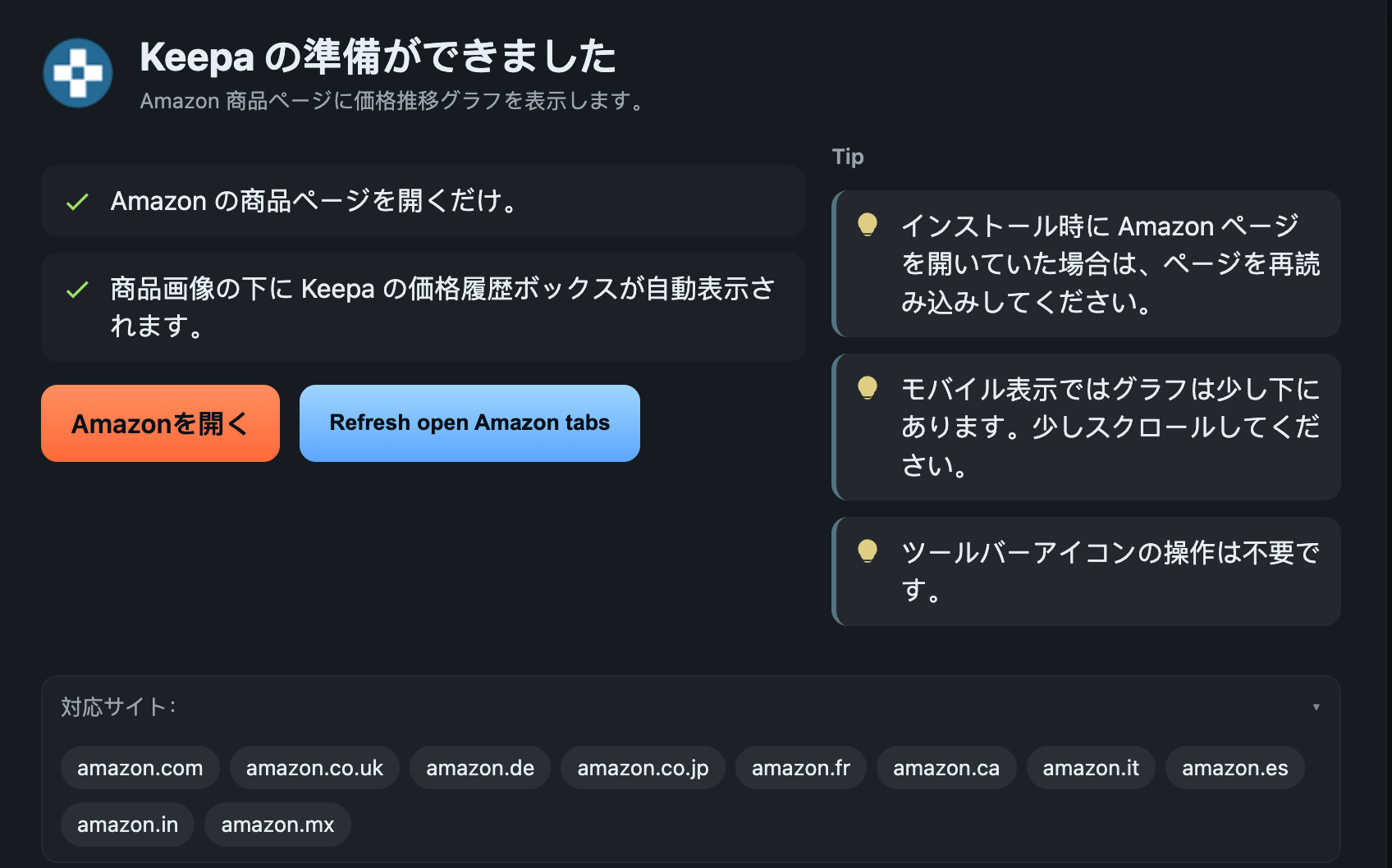This screenshot has width=1392, height=868.
Task: Select the amazon.de site chip
Action: click(x=480, y=768)
